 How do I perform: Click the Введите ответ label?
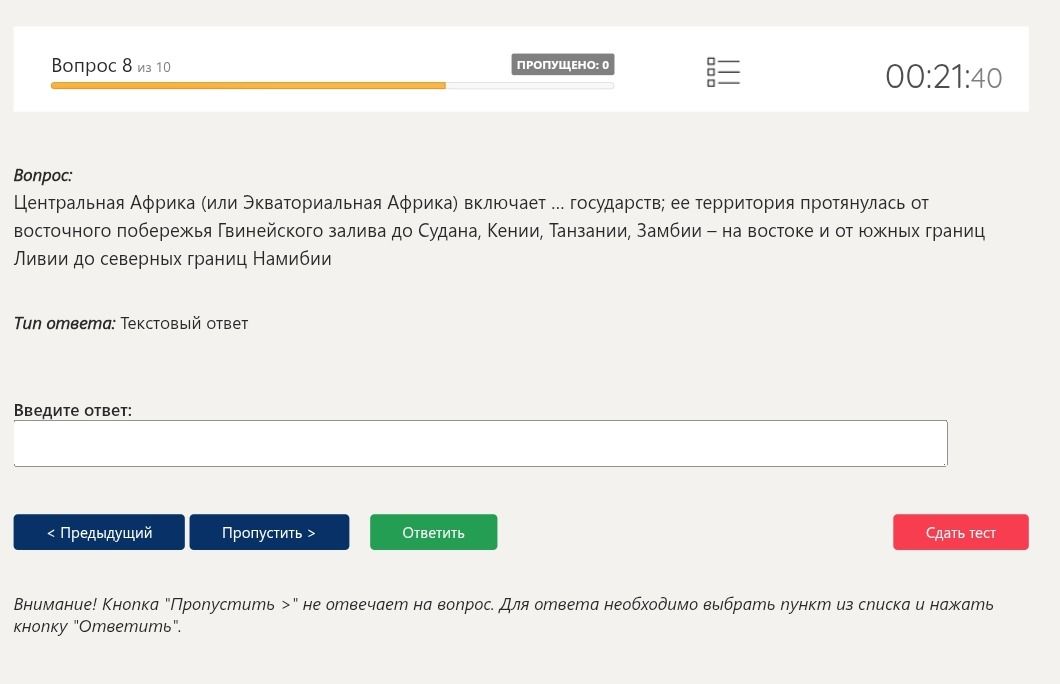73,410
